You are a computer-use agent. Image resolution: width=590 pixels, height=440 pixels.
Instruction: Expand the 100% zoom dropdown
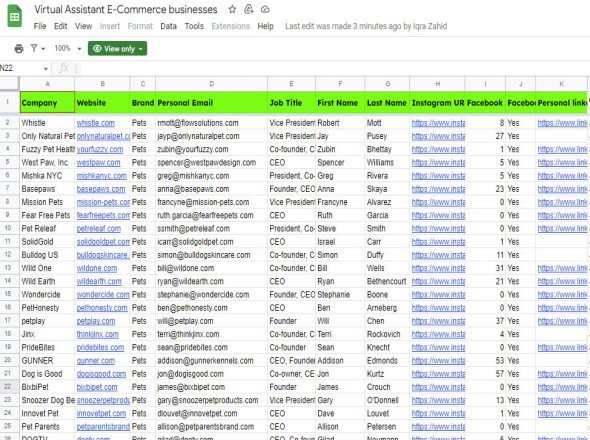pos(68,49)
